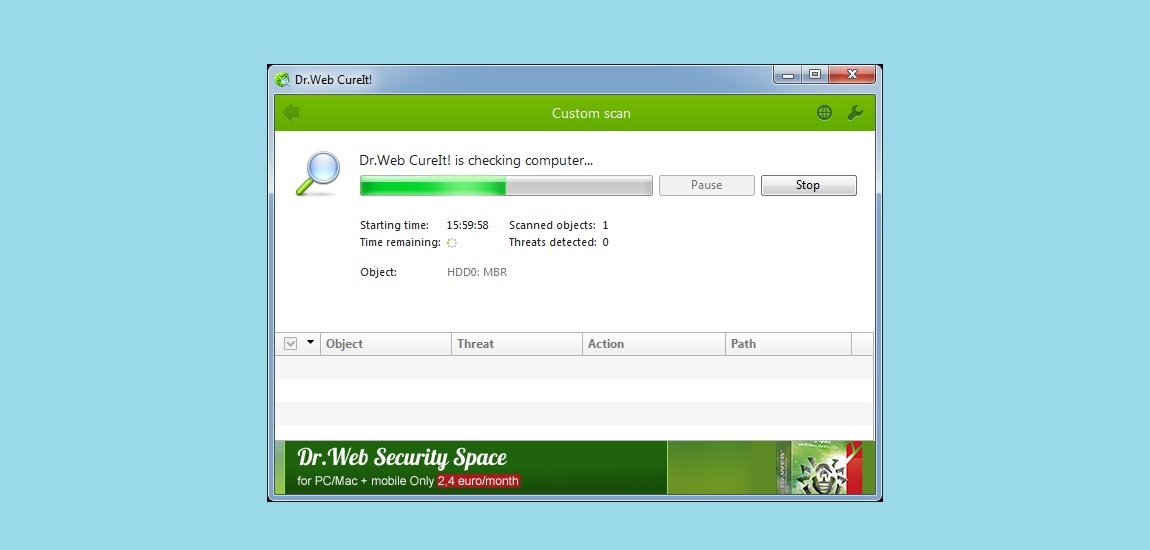The image size is (1150, 550).
Task: Open the Dr.Web Security Space banner
Action: click(x=574, y=467)
